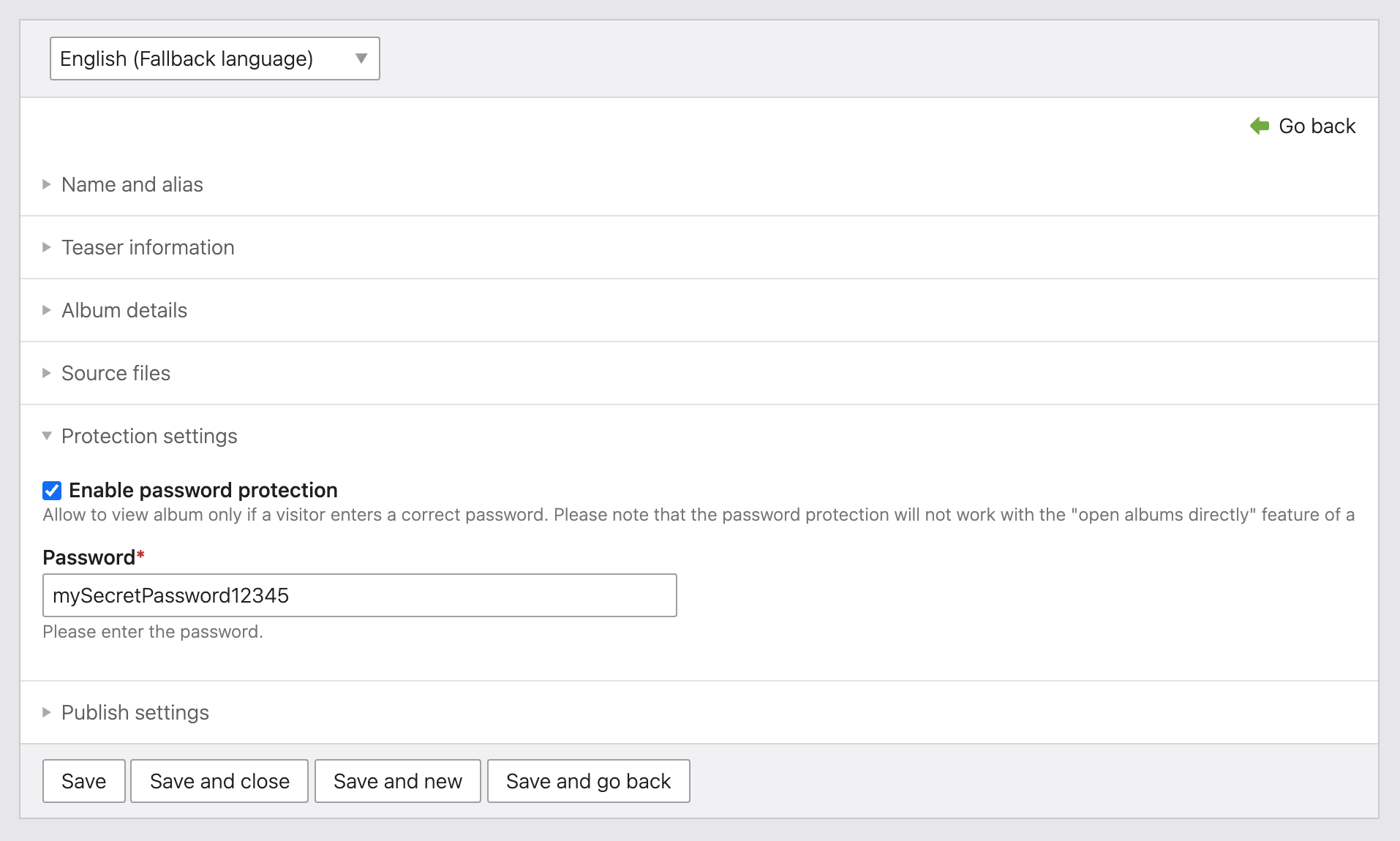Click the triangle beside Publish settings
Screen dimensions: 1400x841
point(47,712)
